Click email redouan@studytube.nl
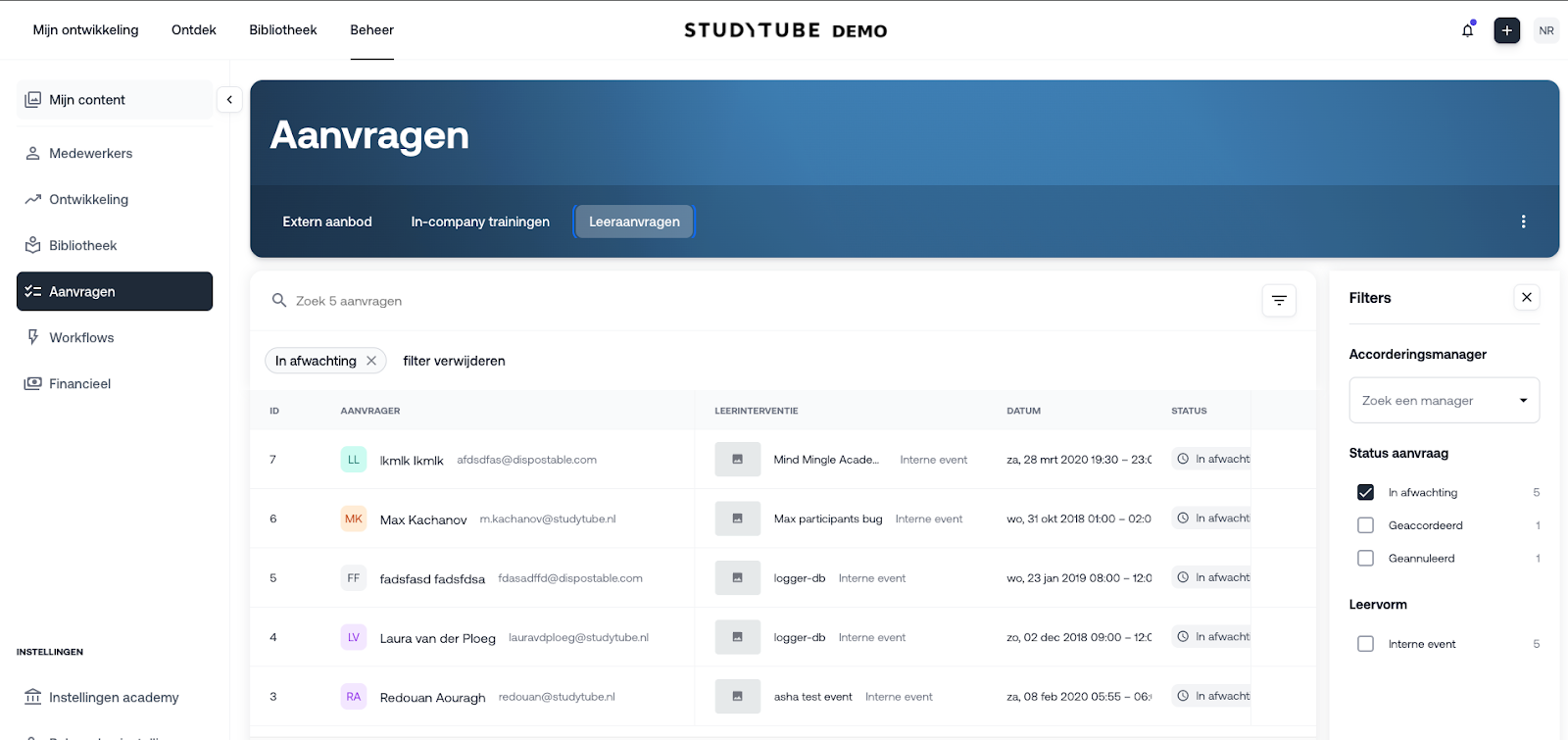 click(x=557, y=697)
